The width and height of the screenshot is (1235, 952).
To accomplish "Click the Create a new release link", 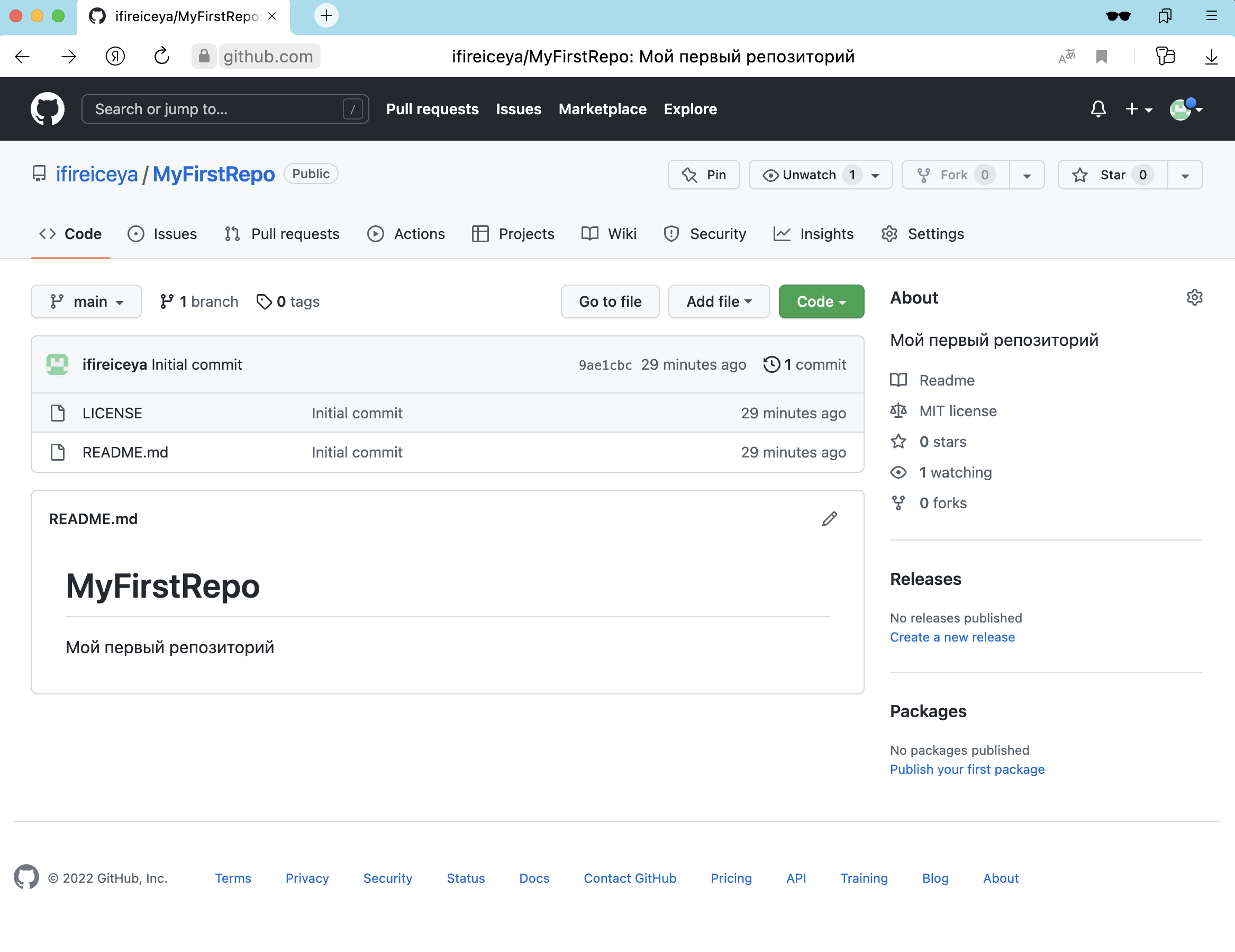I will [x=952, y=637].
